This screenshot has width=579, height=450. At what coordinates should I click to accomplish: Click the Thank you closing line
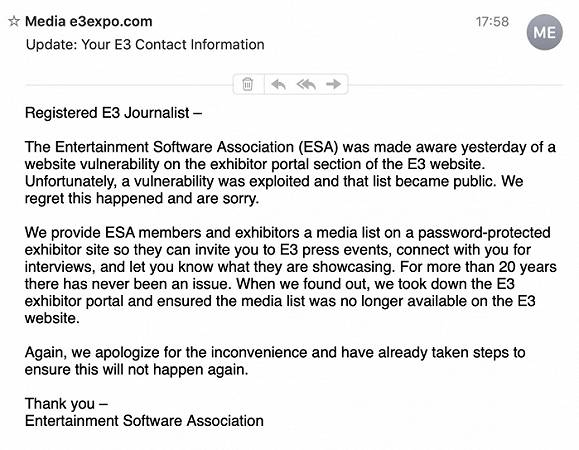pyautogui.click(x=66, y=403)
